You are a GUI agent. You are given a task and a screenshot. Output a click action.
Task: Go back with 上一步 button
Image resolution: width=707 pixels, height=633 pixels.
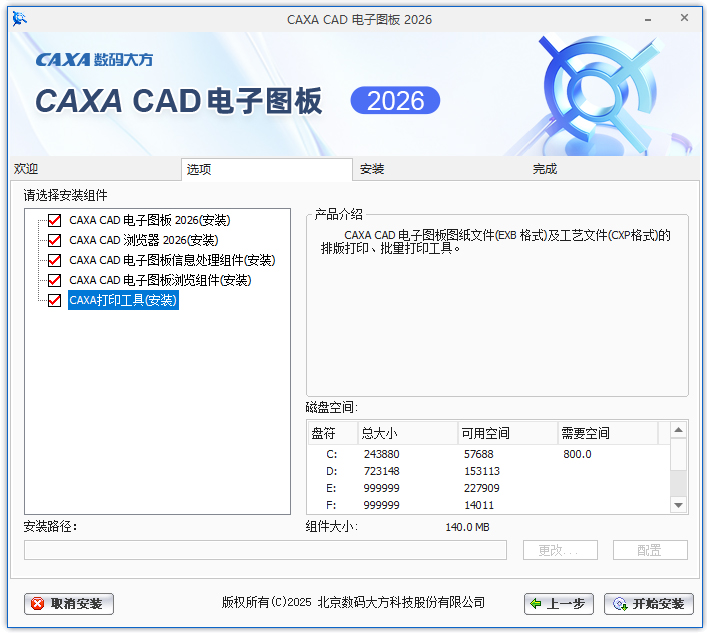coord(559,604)
